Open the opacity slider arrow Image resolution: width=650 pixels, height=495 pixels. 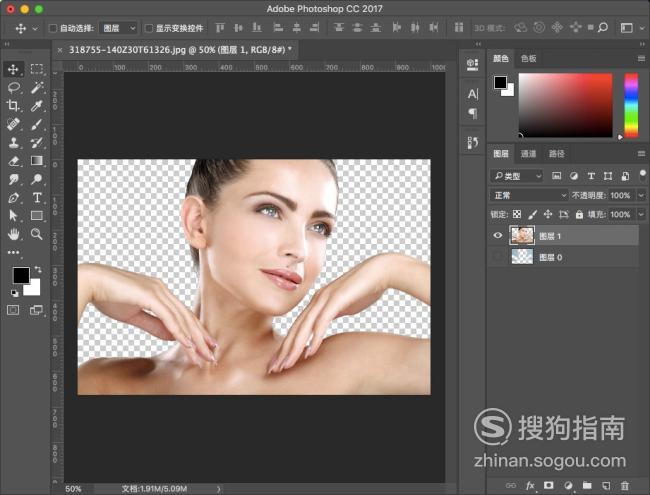tap(641, 195)
